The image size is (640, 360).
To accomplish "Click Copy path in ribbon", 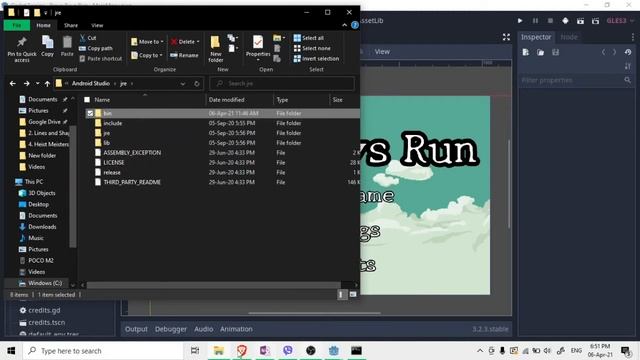I will (x=96, y=48).
